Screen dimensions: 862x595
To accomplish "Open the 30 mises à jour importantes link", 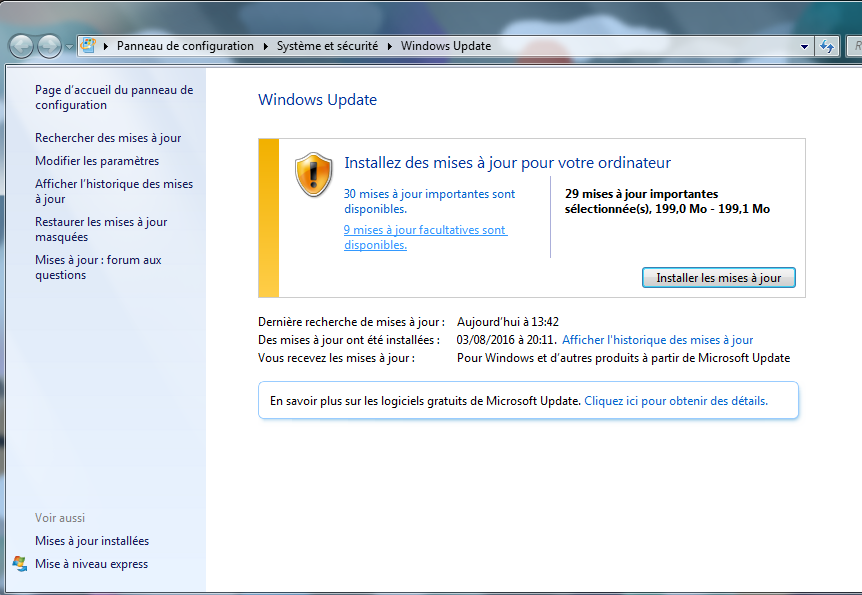I will pos(429,193).
